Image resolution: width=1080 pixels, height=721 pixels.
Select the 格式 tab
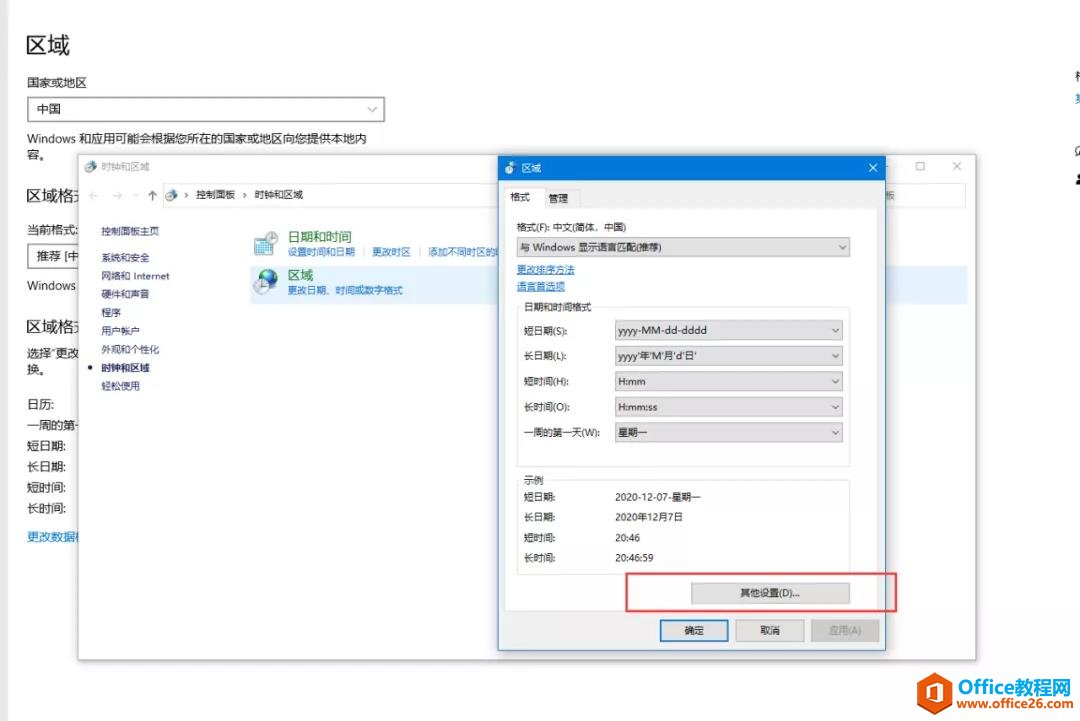click(x=523, y=197)
